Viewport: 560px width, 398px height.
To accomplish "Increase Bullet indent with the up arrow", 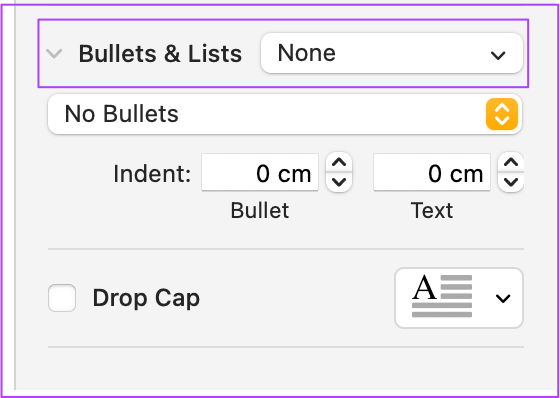I will pos(339,163).
